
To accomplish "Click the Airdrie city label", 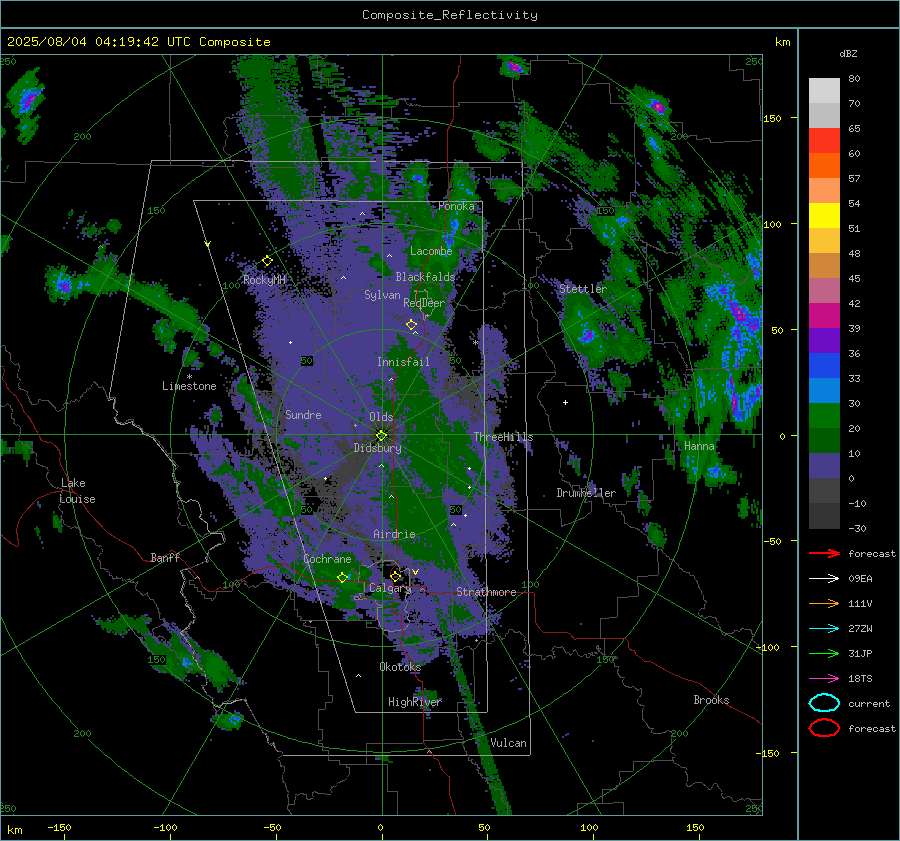I will [394, 534].
